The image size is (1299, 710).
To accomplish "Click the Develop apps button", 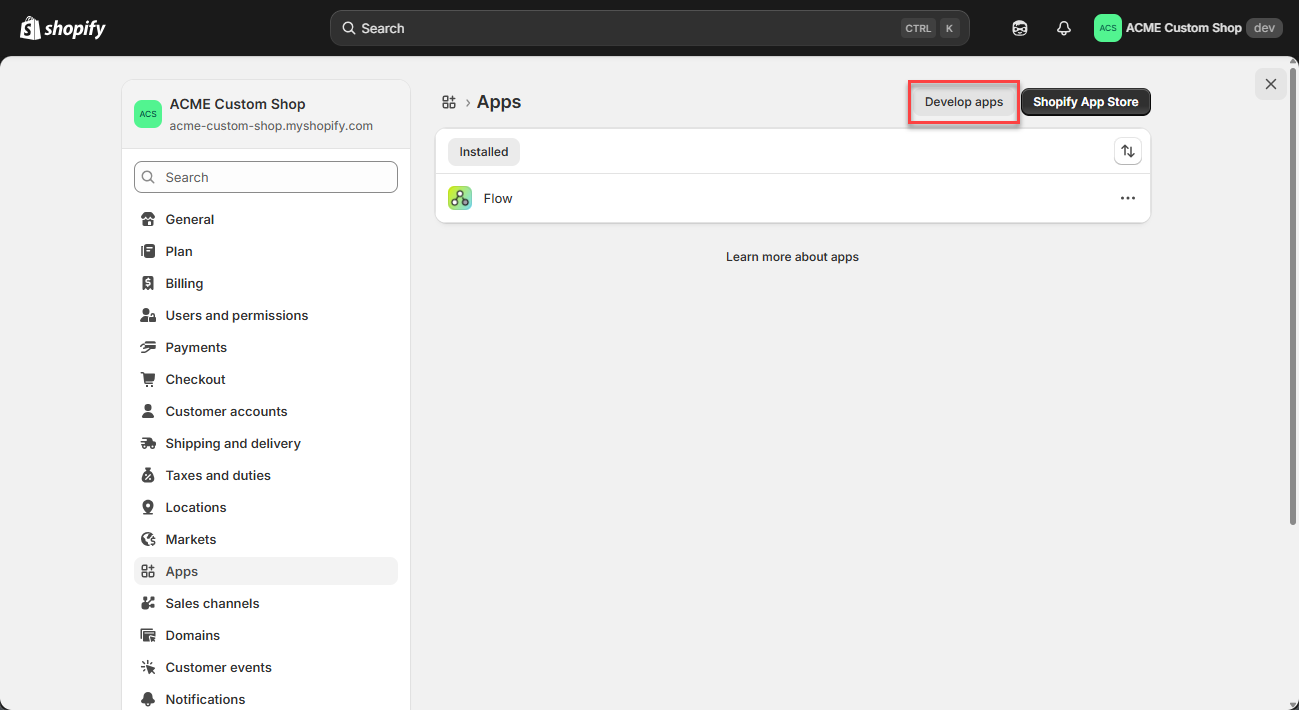I will 964,102.
